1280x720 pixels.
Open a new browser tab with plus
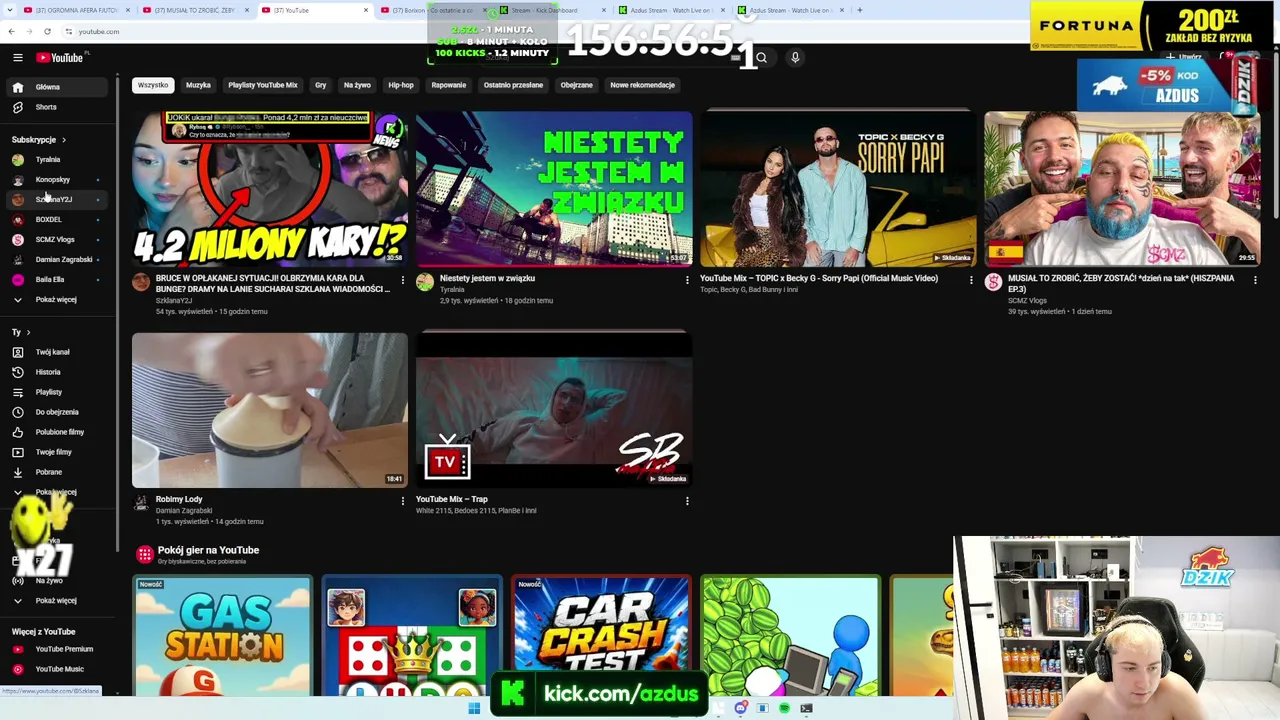tap(859, 10)
